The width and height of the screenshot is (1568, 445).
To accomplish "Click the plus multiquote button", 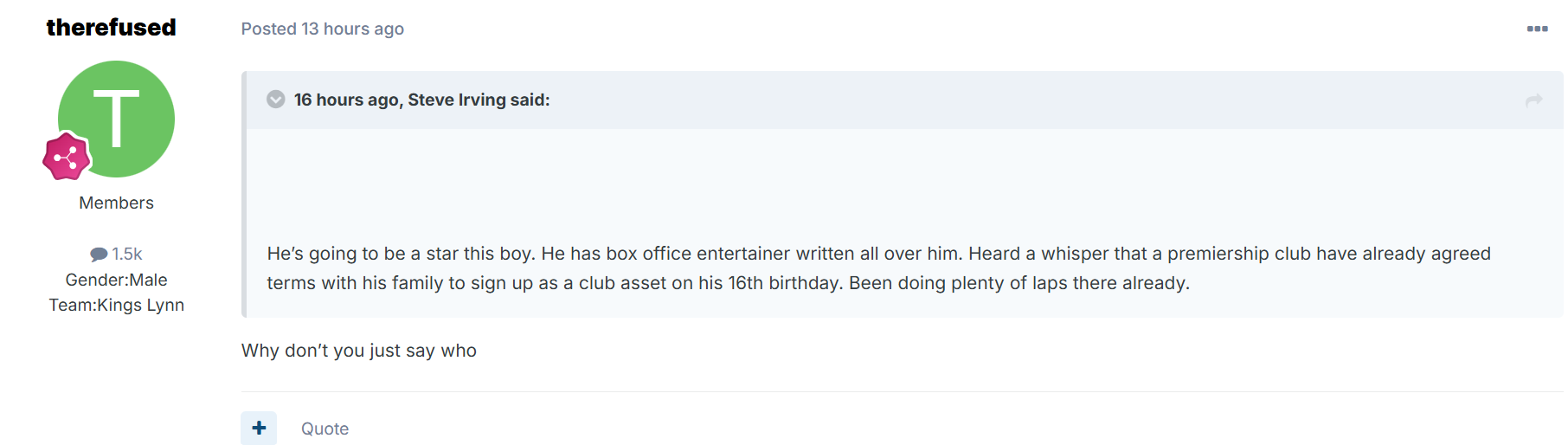I will (x=259, y=428).
